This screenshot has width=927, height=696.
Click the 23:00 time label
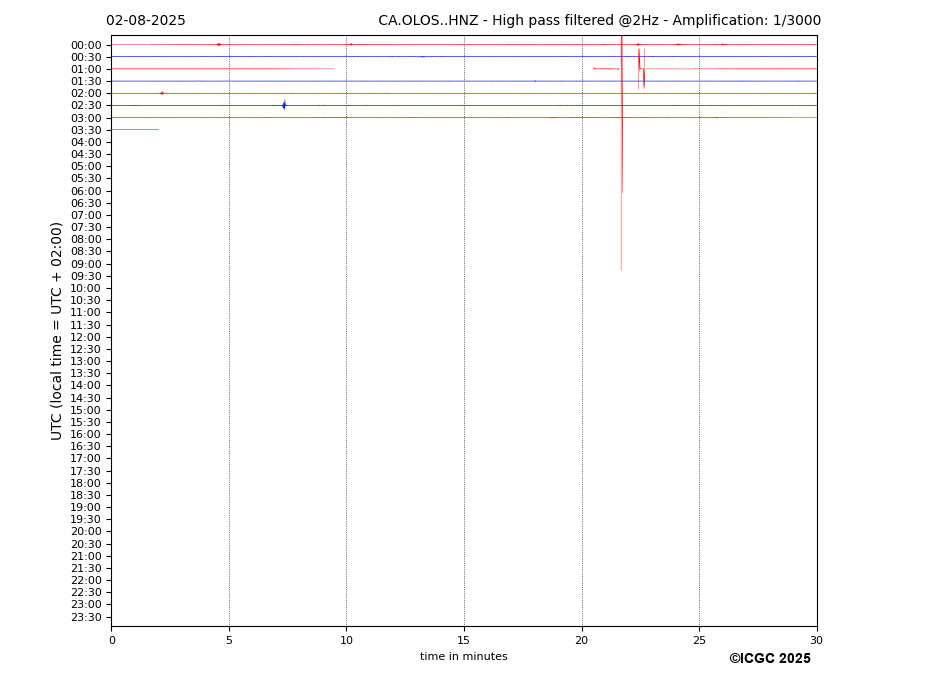[86, 605]
